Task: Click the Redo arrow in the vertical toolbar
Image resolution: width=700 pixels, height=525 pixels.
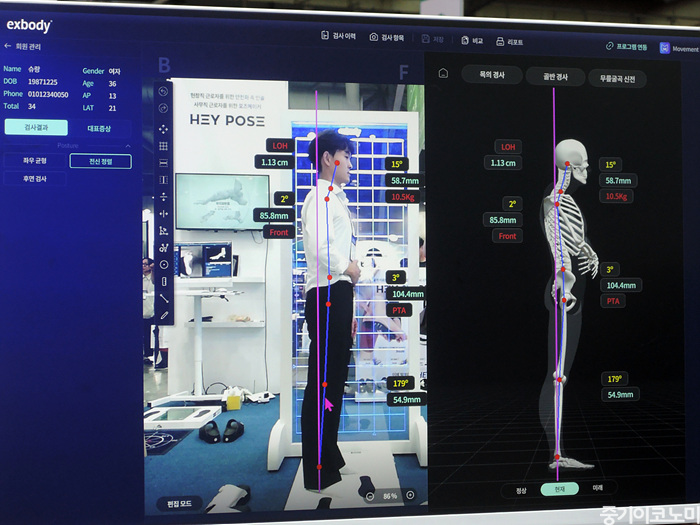Action: click(163, 108)
